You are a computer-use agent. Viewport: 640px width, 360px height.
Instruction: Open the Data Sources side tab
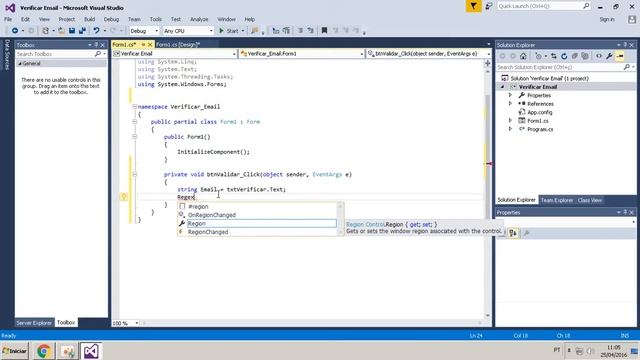pos(7,55)
